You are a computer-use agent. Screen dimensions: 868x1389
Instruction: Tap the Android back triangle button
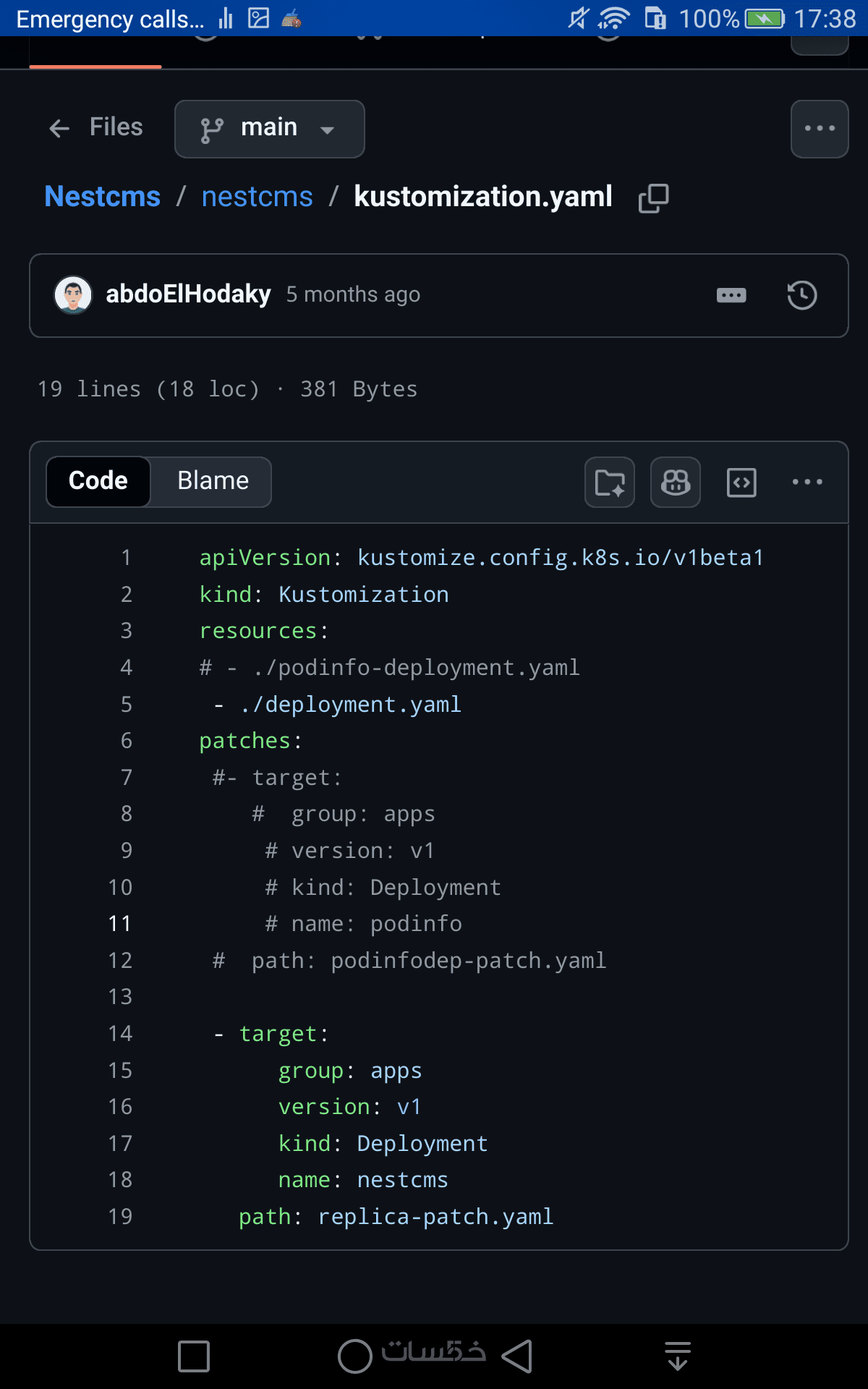click(518, 1356)
